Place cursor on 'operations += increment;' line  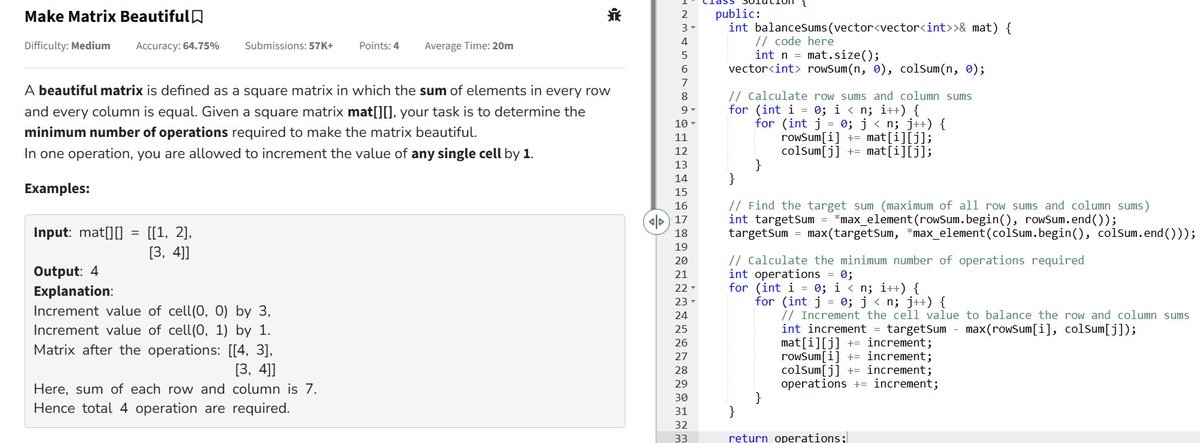(x=860, y=384)
